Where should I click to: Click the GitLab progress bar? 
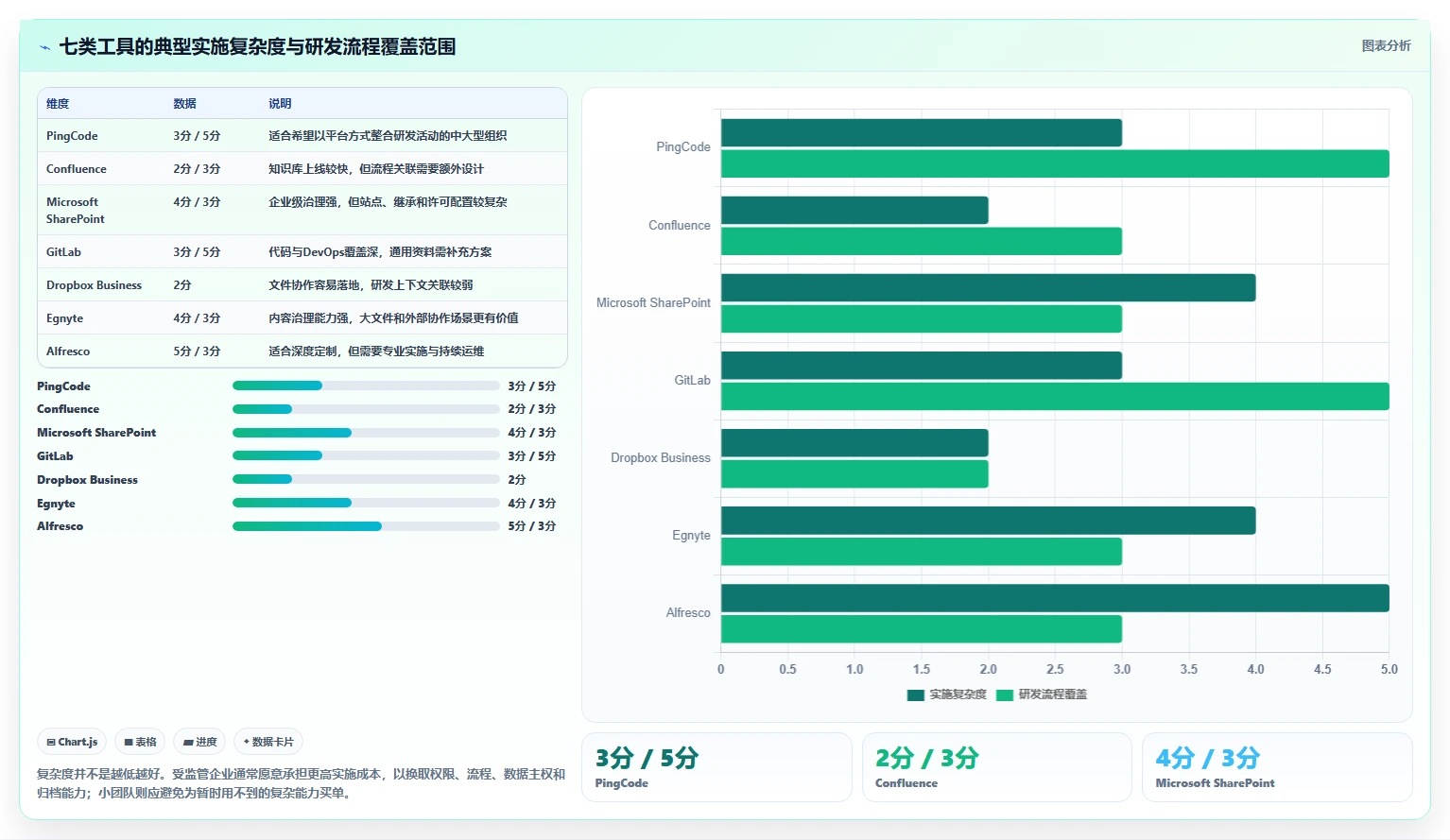366,455
